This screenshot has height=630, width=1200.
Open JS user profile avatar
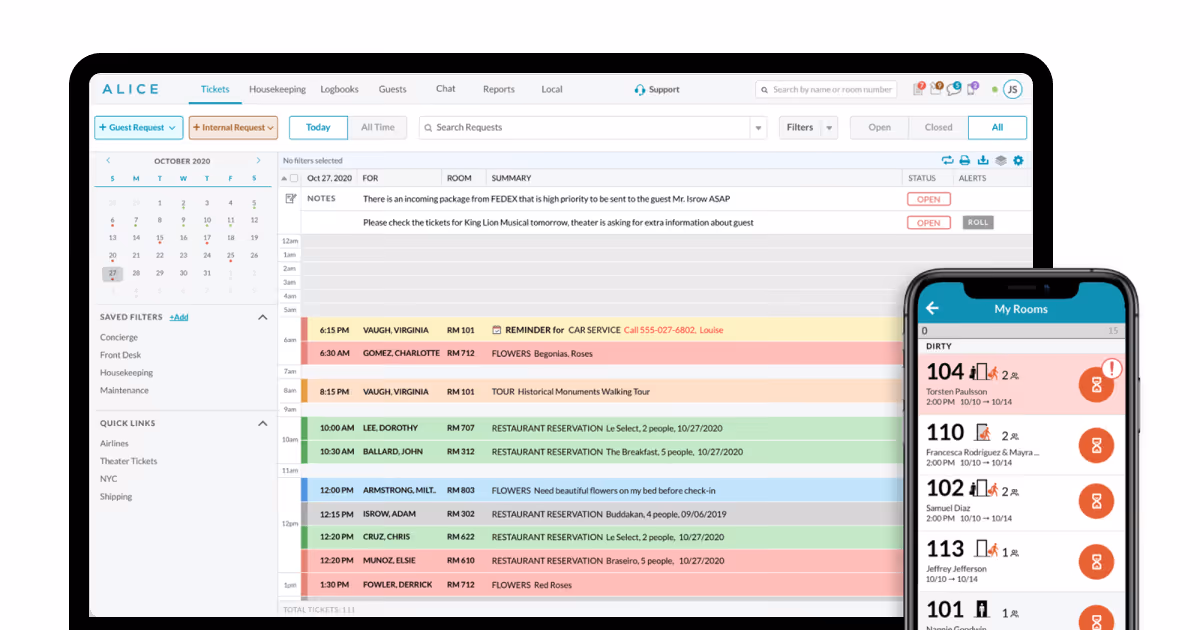pos(1013,89)
